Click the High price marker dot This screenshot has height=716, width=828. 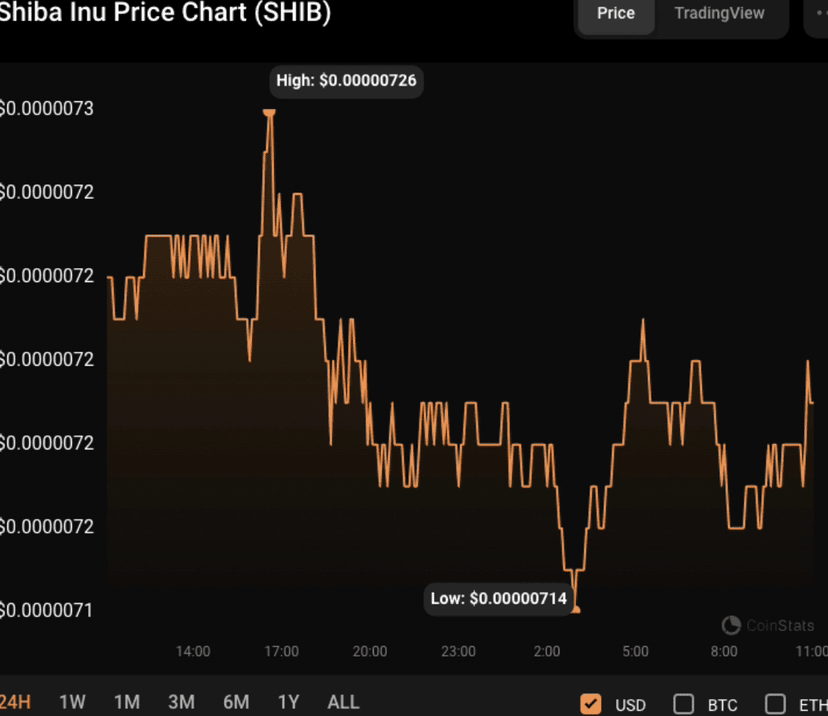tap(269, 112)
